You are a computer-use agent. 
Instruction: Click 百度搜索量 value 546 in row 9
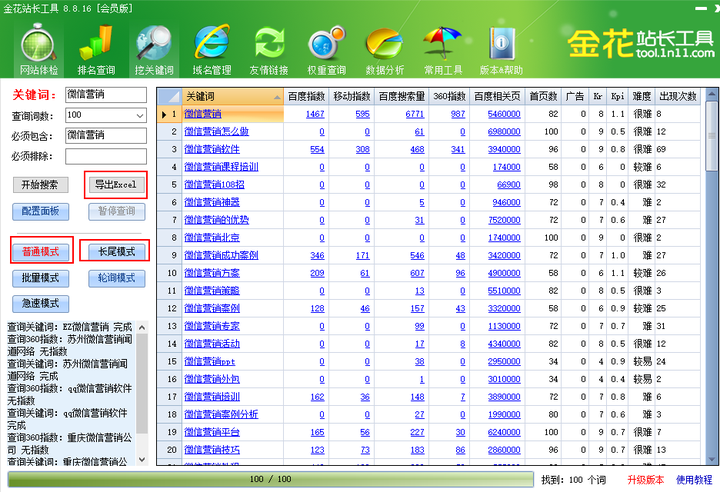(417, 255)
